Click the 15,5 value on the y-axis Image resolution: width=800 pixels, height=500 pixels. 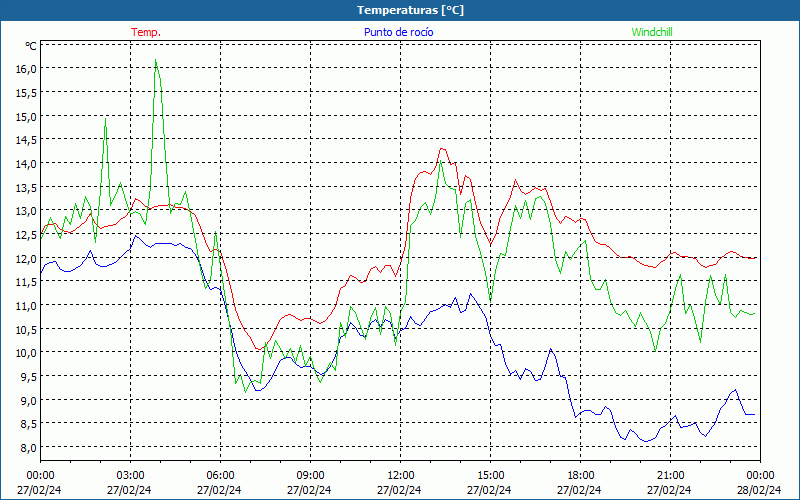(27, 92)
